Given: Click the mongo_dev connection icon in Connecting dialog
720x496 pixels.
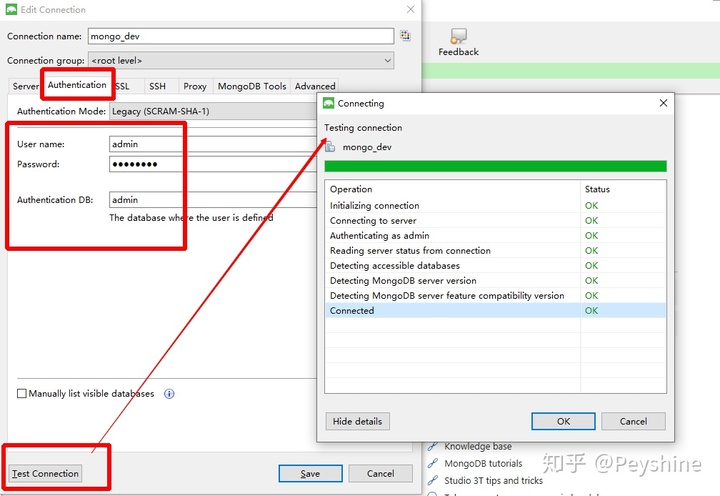Looking at the screenshot, I should (330, 147).
